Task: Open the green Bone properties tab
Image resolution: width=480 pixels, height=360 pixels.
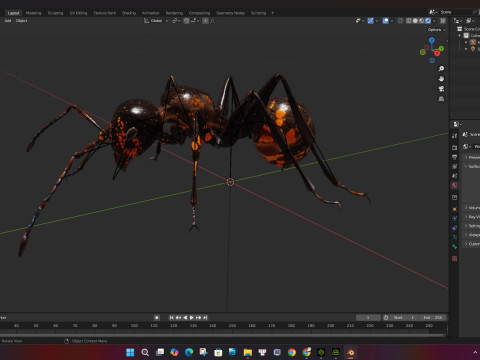Action: 454,246
